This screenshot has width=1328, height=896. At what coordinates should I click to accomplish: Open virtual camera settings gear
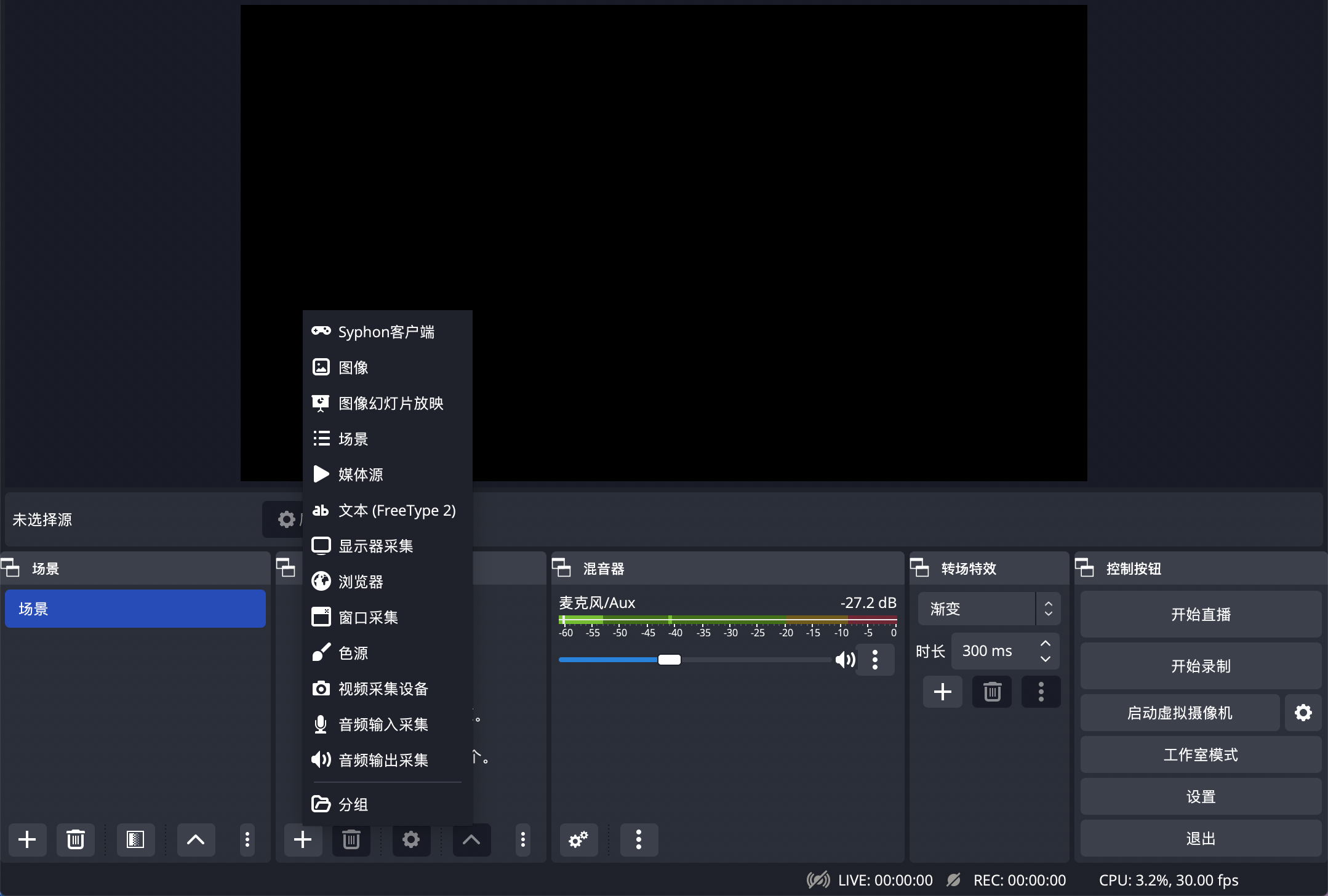(x=1303, y=713)
